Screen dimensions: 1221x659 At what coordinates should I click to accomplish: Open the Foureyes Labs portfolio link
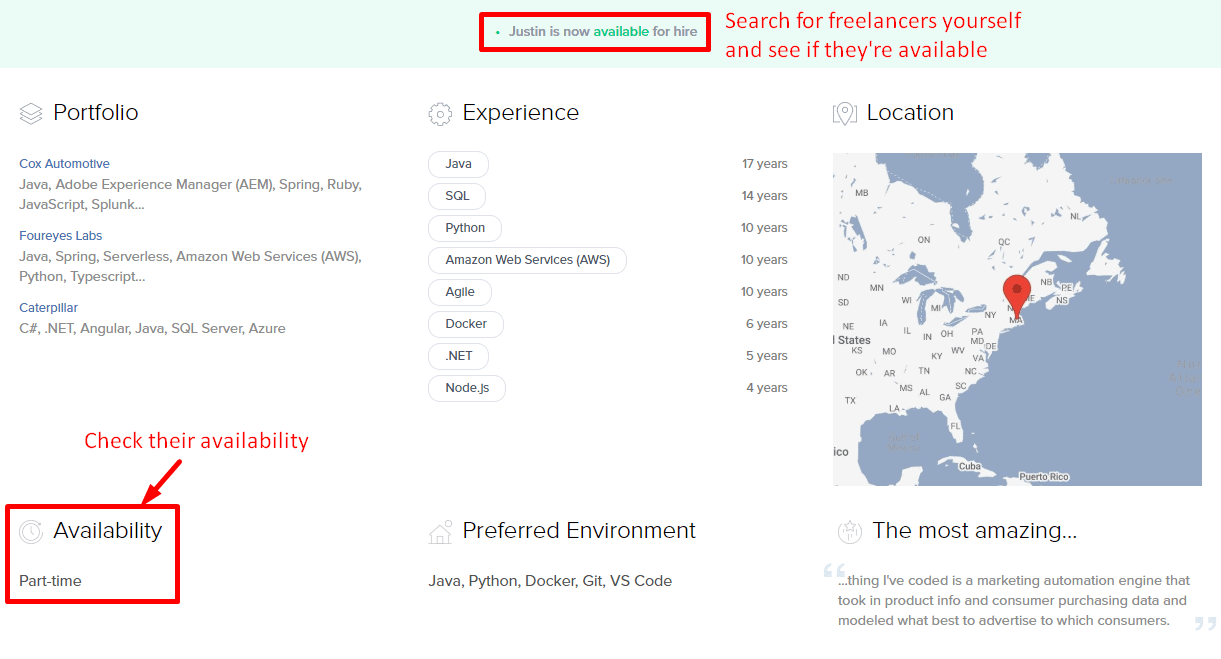(60, 236)
